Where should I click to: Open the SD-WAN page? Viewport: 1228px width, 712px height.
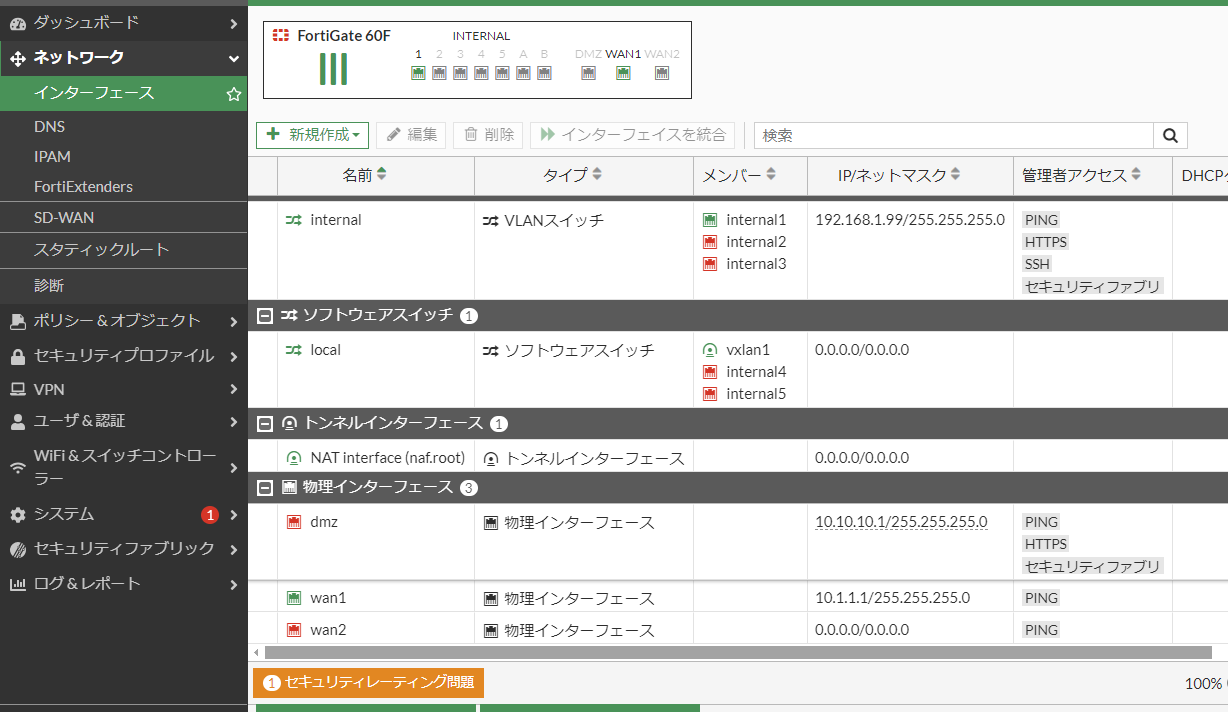pyautogui.click(x=62, y=217)
